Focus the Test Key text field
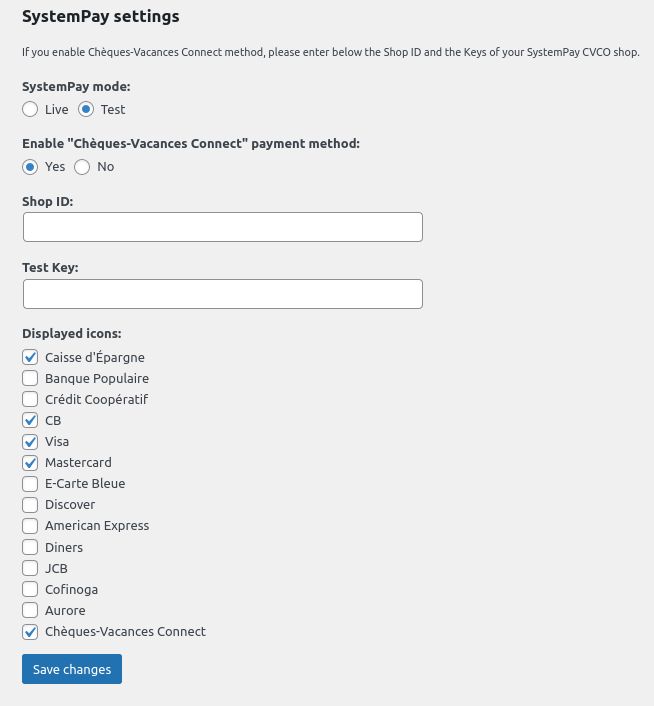This screenshot has width=654, height=706. (x=223, y=294)
